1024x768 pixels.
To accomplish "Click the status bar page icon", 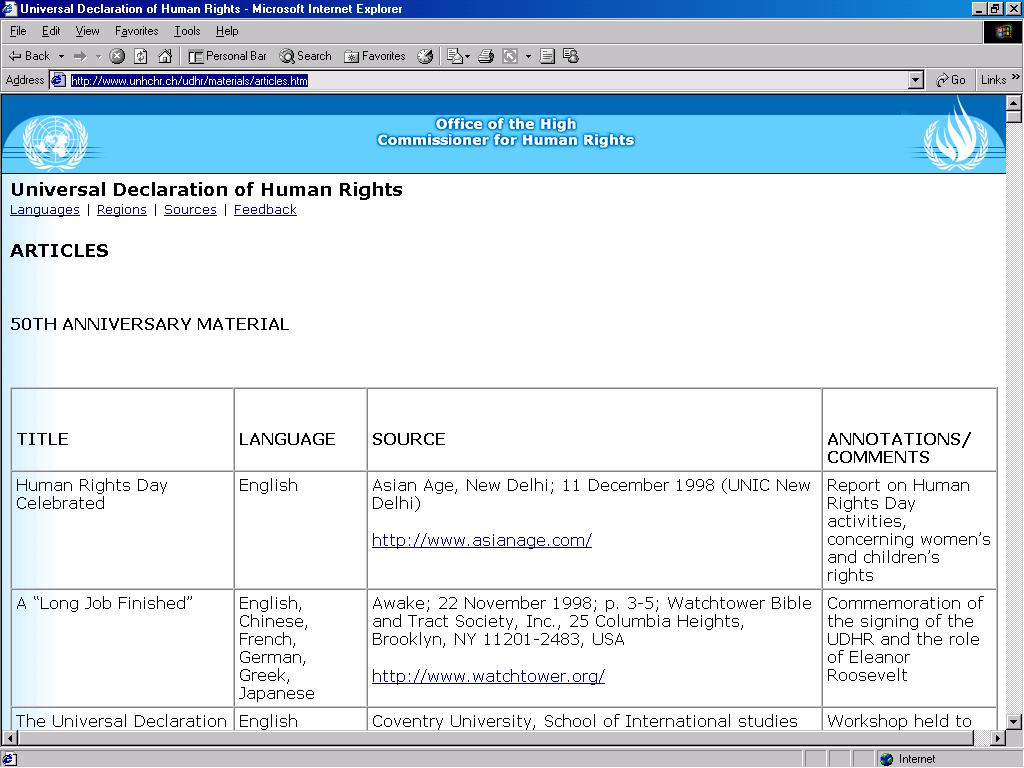I will click(x=9, y=759).
